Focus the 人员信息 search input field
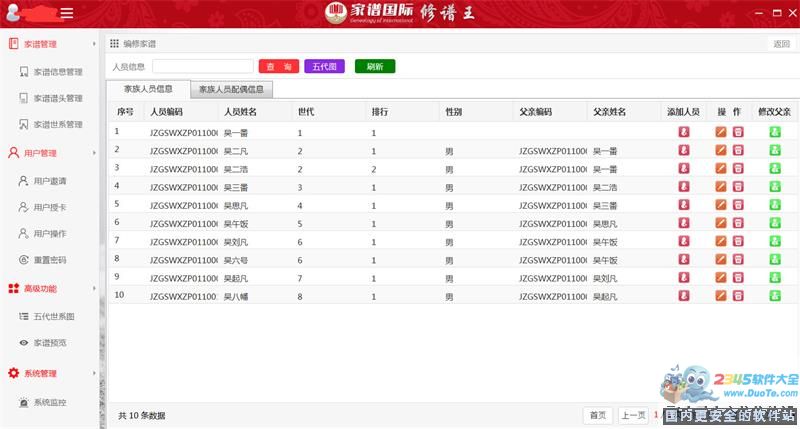800x429 pixels. pos(202,66)
